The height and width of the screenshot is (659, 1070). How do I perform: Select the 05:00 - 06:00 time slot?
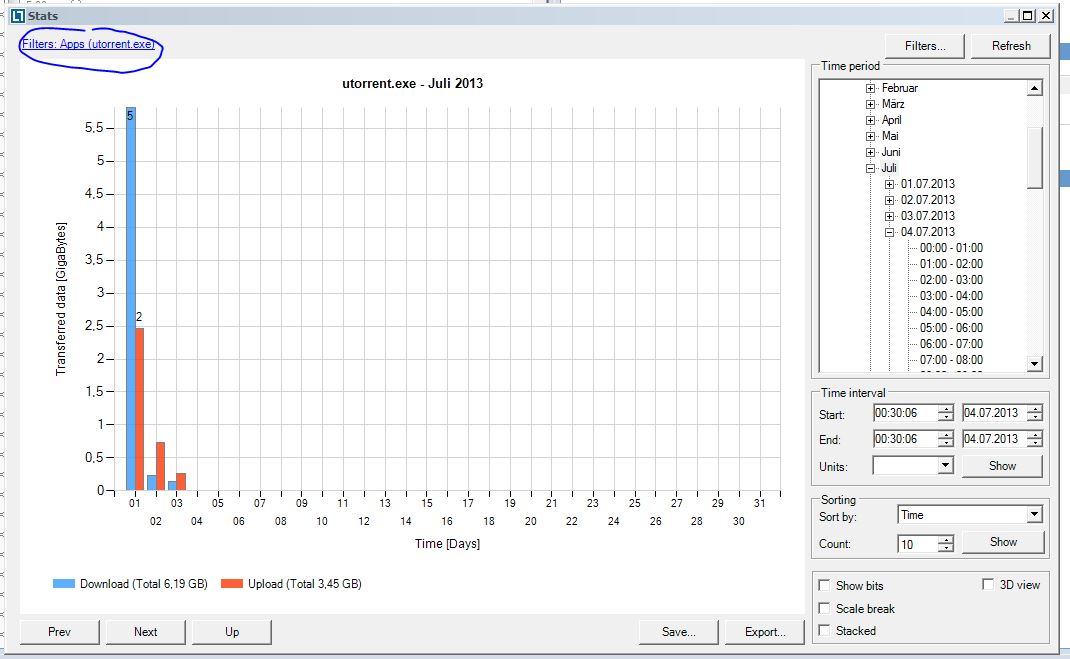tap(951, 328)
